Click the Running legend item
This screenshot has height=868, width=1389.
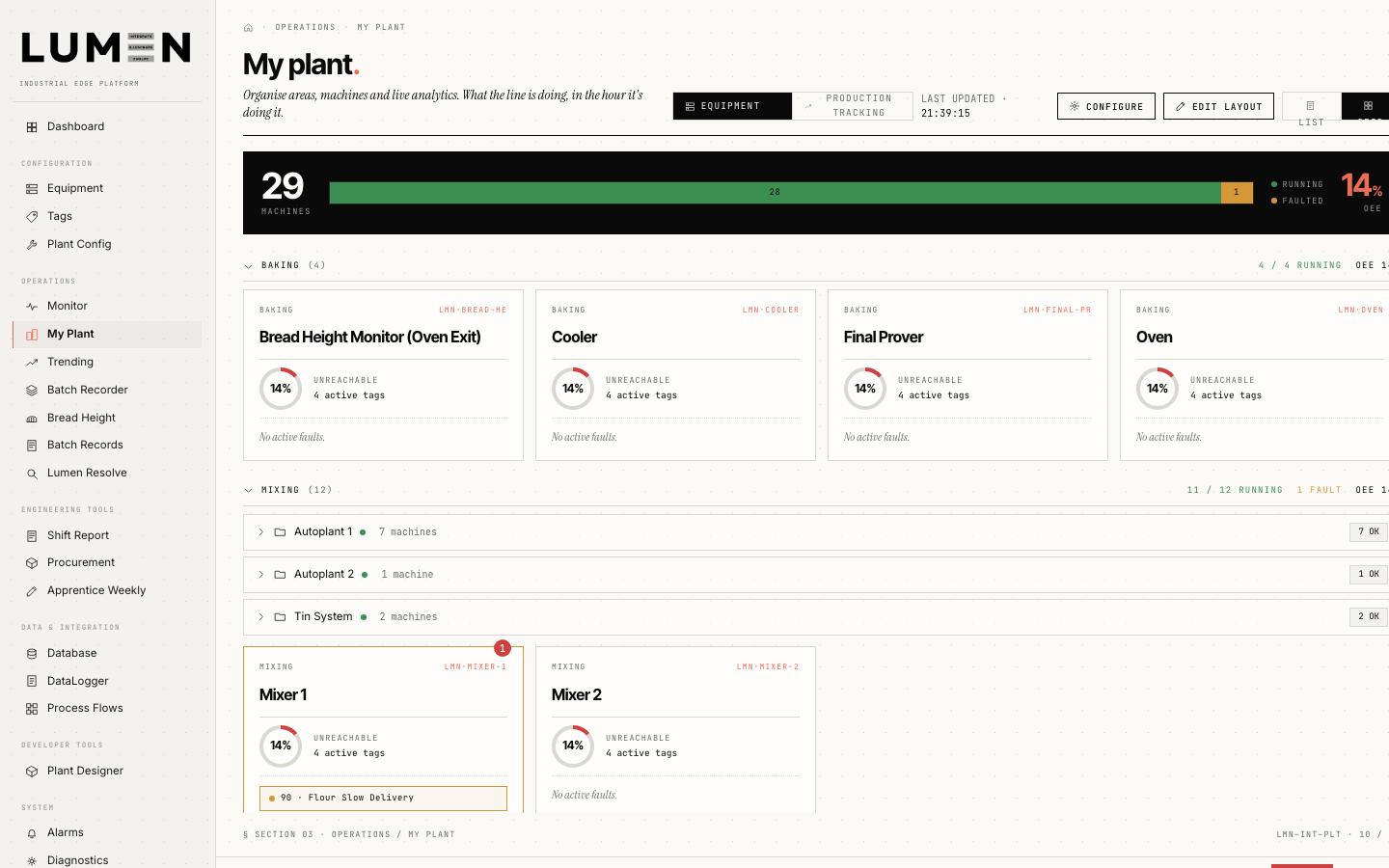(1297, 184)
